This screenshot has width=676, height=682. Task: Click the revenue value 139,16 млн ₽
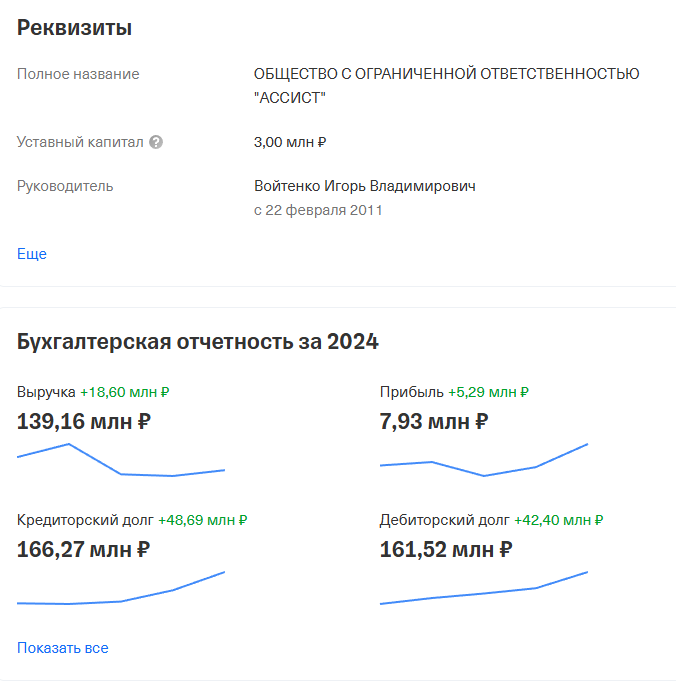pos(84,421)
